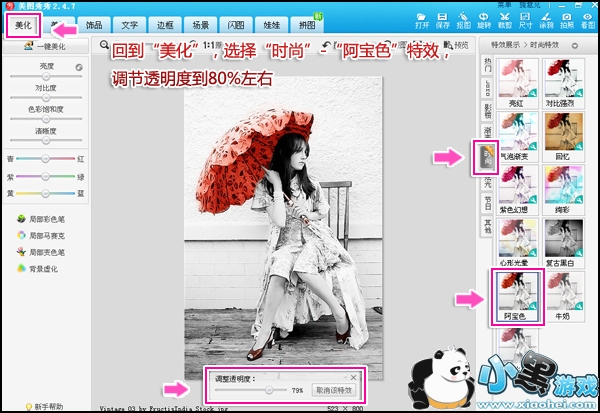Switch to the 美化 tab
This screenshot has height=413, width=600.
(23, 23)
